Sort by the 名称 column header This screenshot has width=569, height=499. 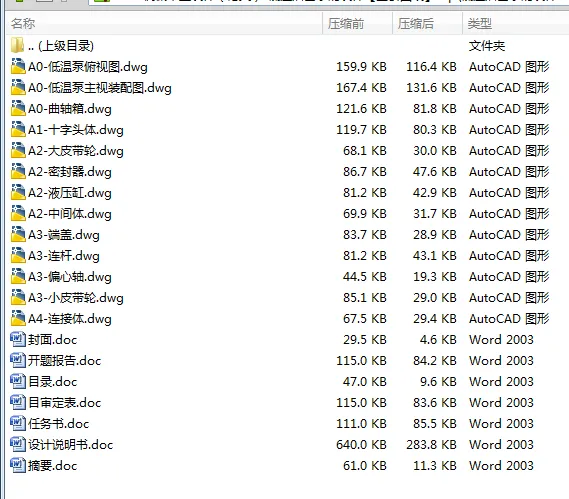[164, 24]
